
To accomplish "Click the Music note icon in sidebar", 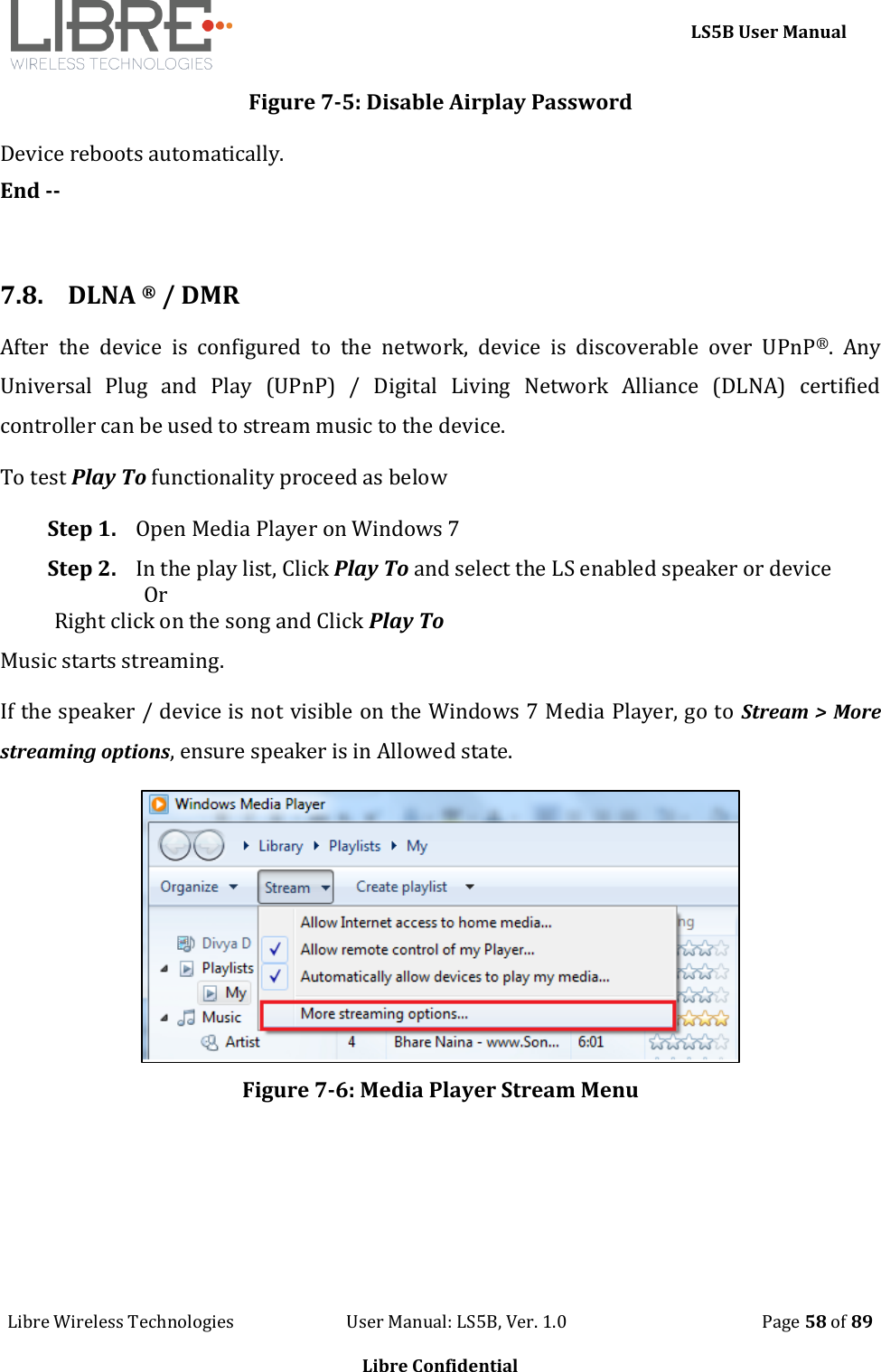I will point(185,1017).
